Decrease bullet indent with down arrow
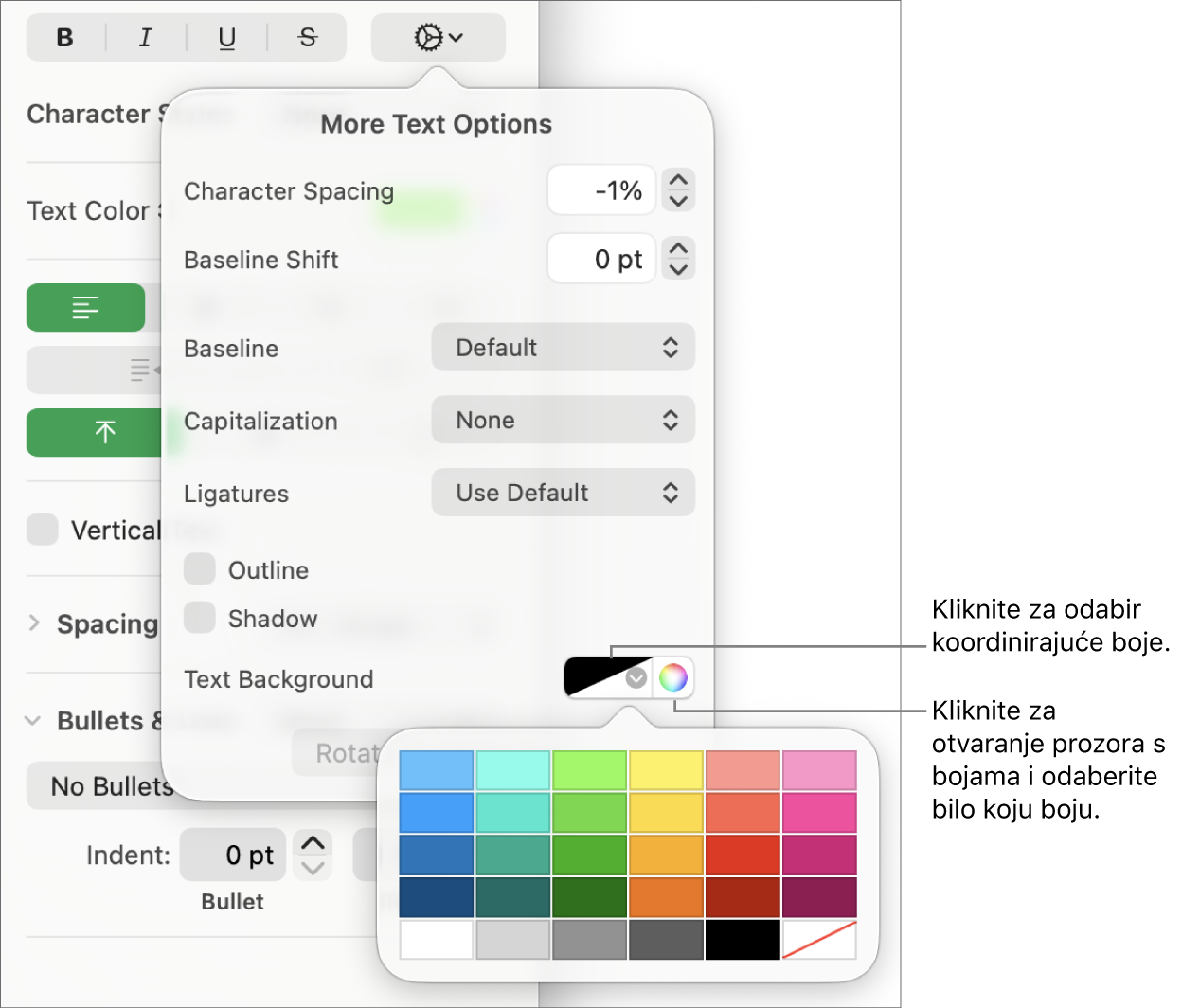The width and height of the screenshot is (1182, 1008). click(313, 868)
